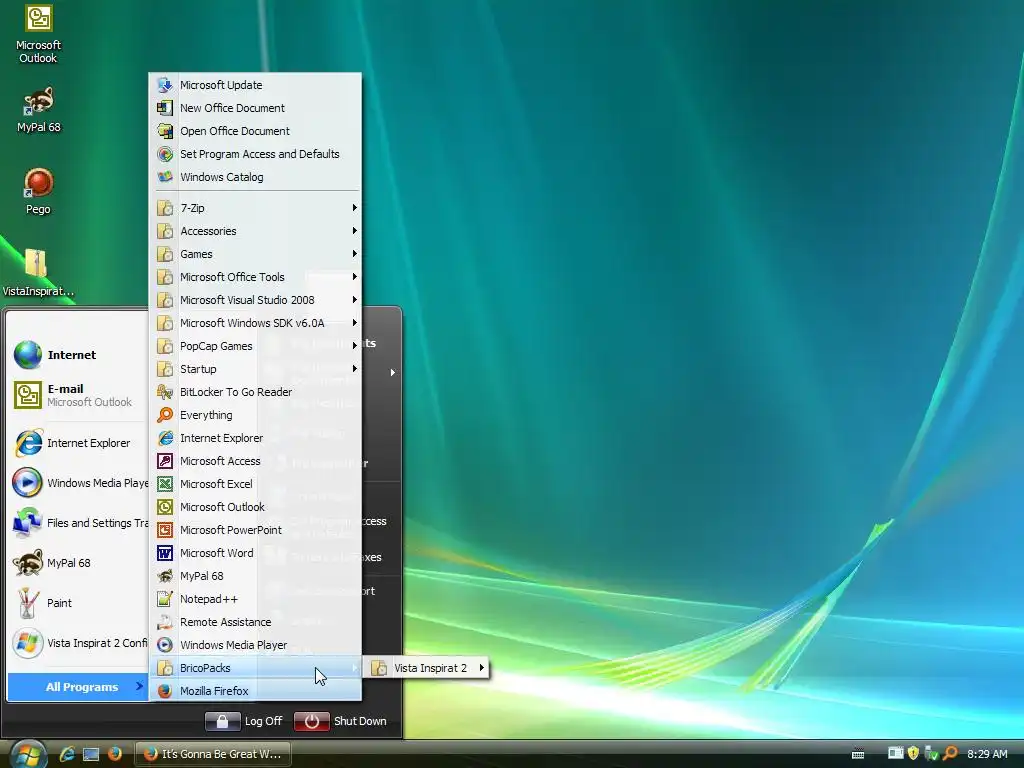Select MyPal 68 in programs list
1024x768 pixels.
click(x=256, y=576)
